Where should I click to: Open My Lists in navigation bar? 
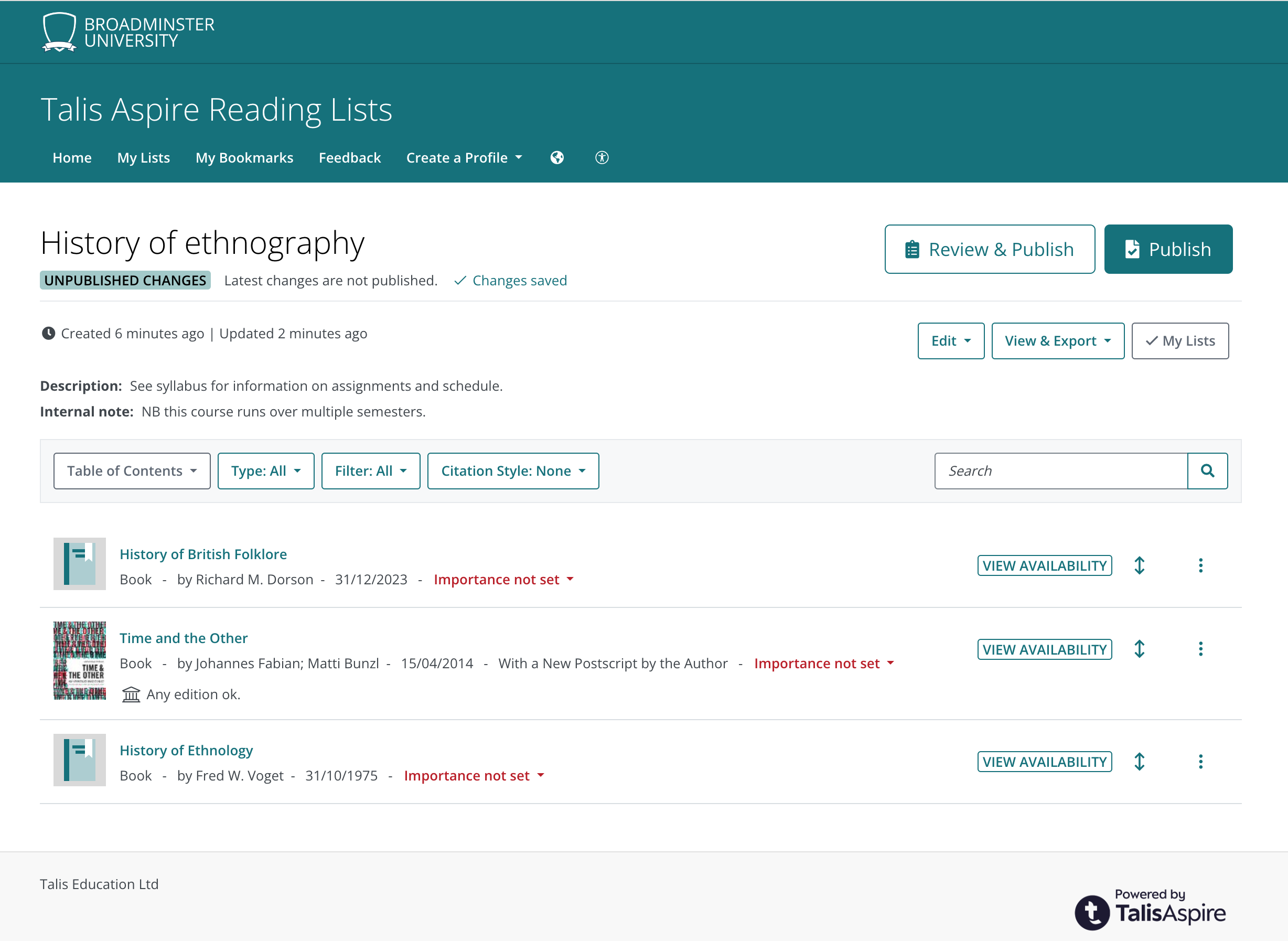coord(144,158)
